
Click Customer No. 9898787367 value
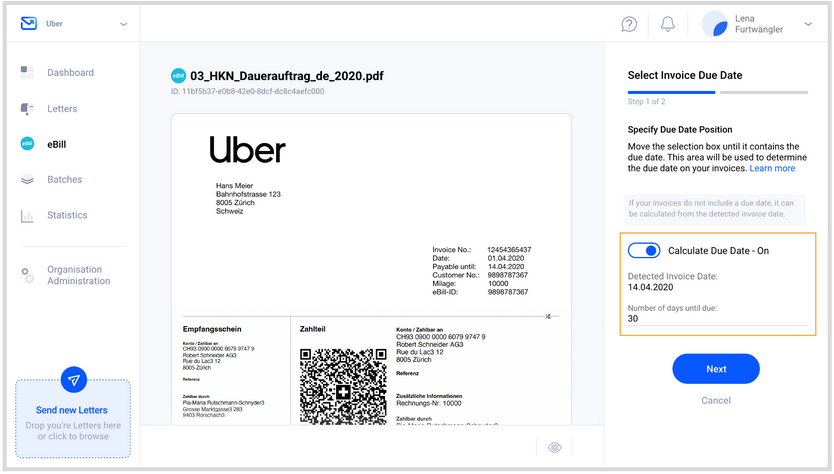[x=508, y=275]
